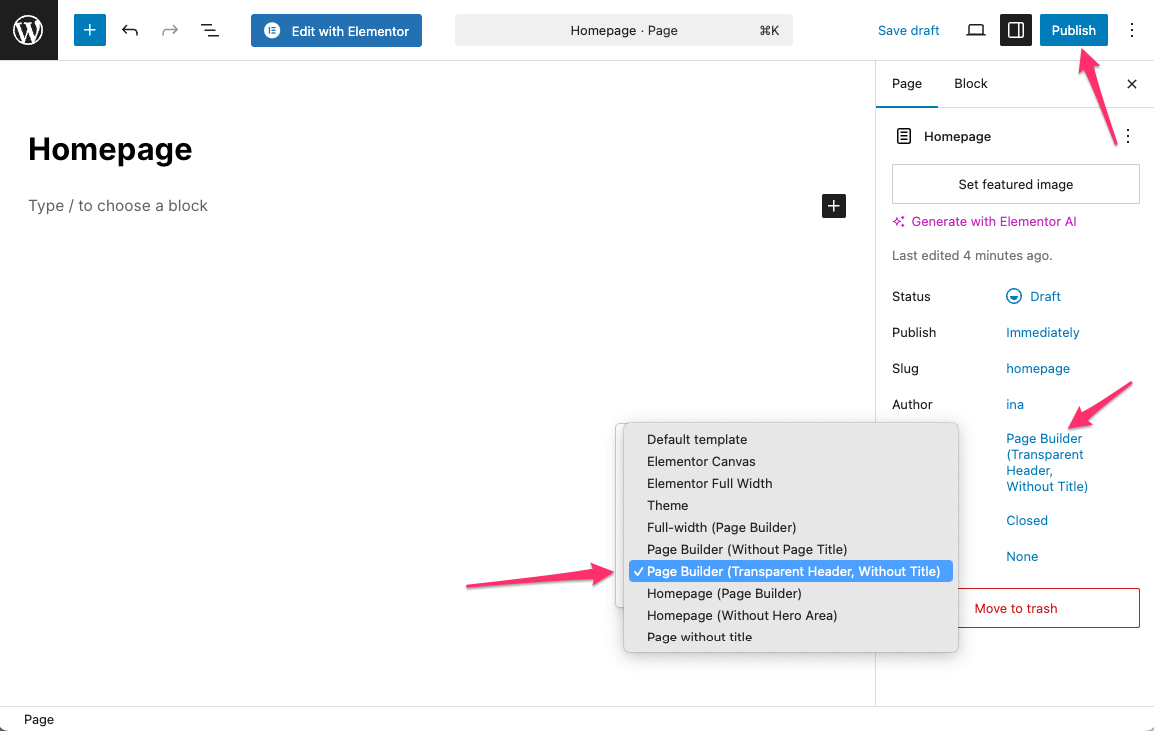
Task: Expand the Publish Immediately date picker
Action: click(x=1042, y=333)
